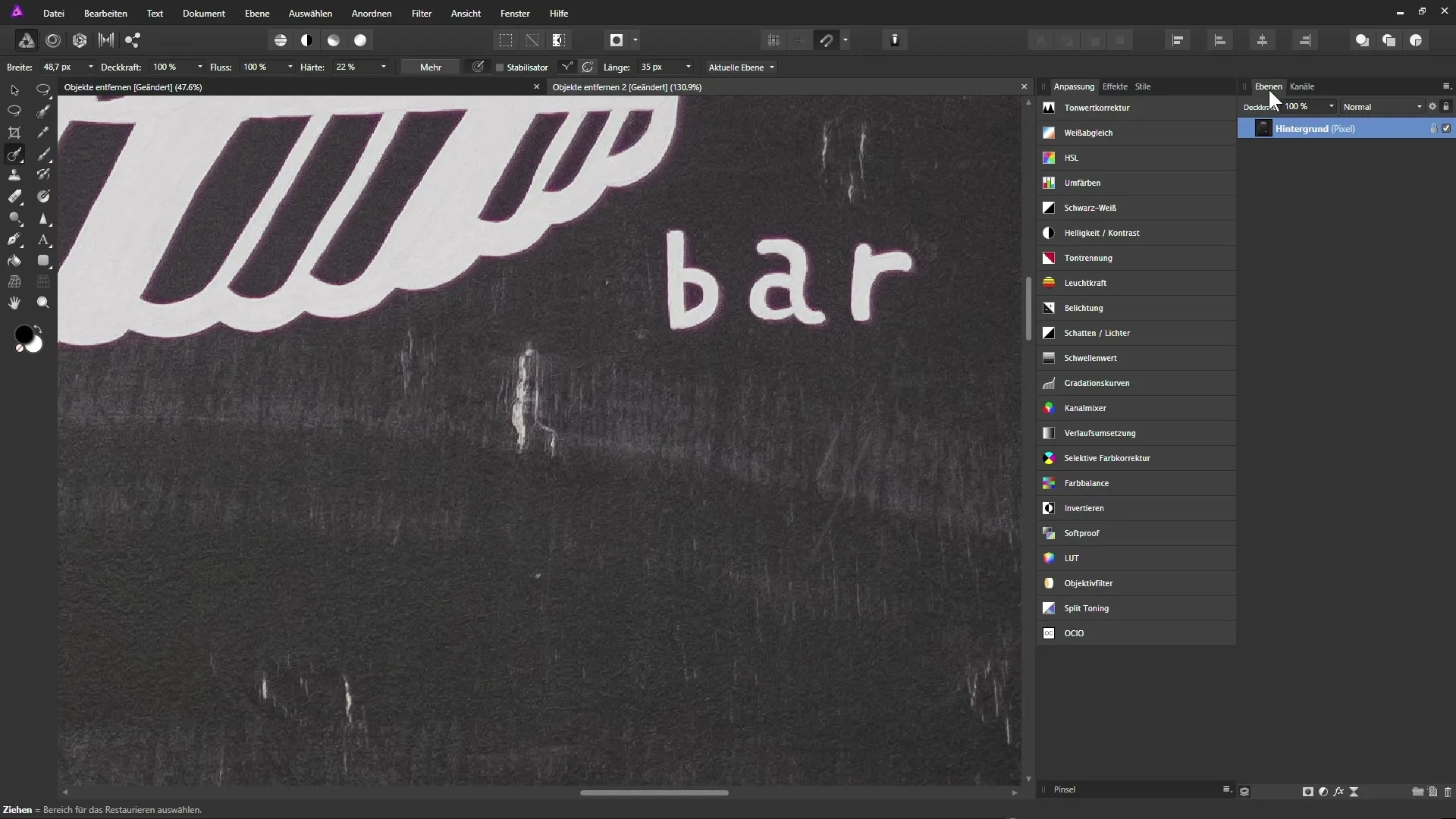Click the foreground black color swatch
The height and width of the screenshot is (819, 1456).
(24, 334)
